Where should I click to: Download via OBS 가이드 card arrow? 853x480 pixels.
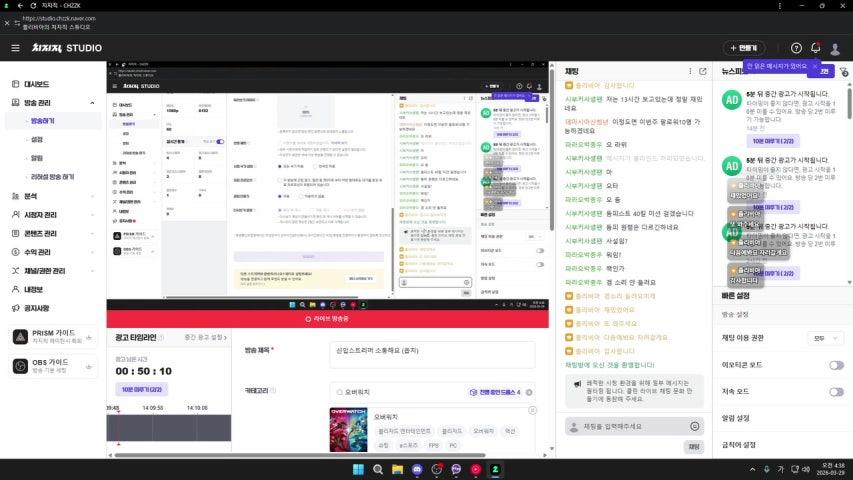pos(89,367)
